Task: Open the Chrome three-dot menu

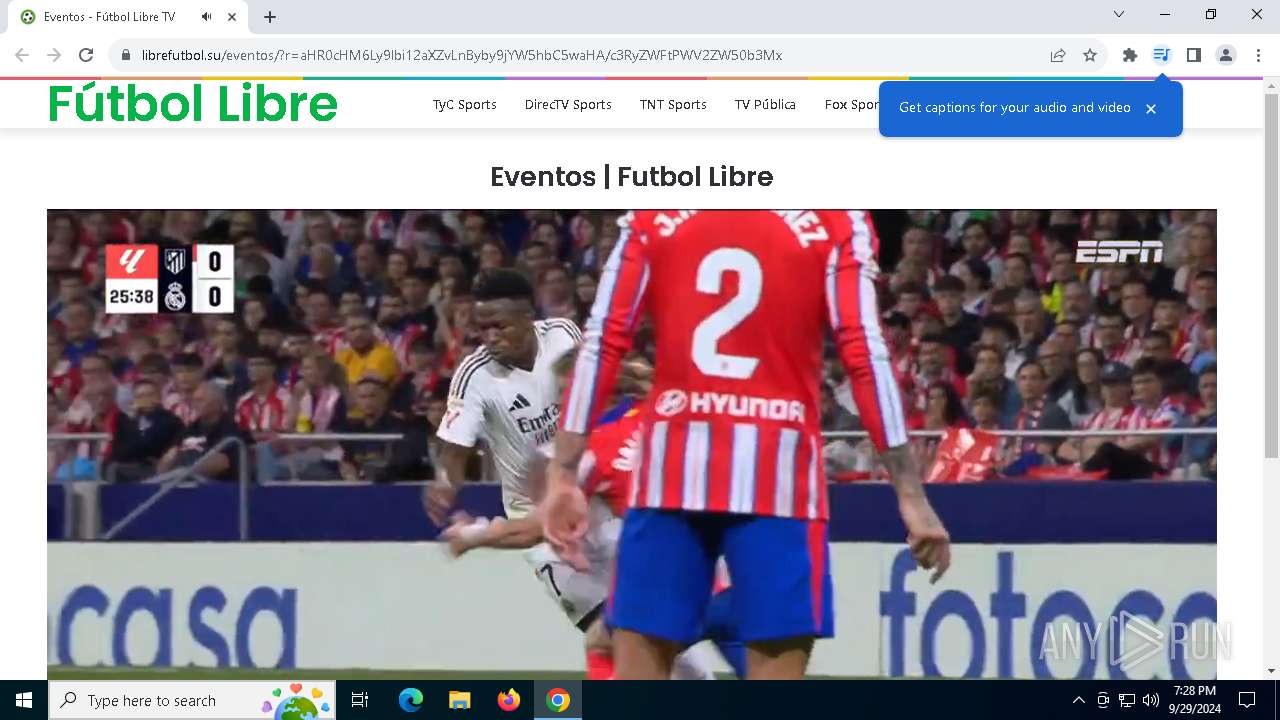Action: (1258, 55)
